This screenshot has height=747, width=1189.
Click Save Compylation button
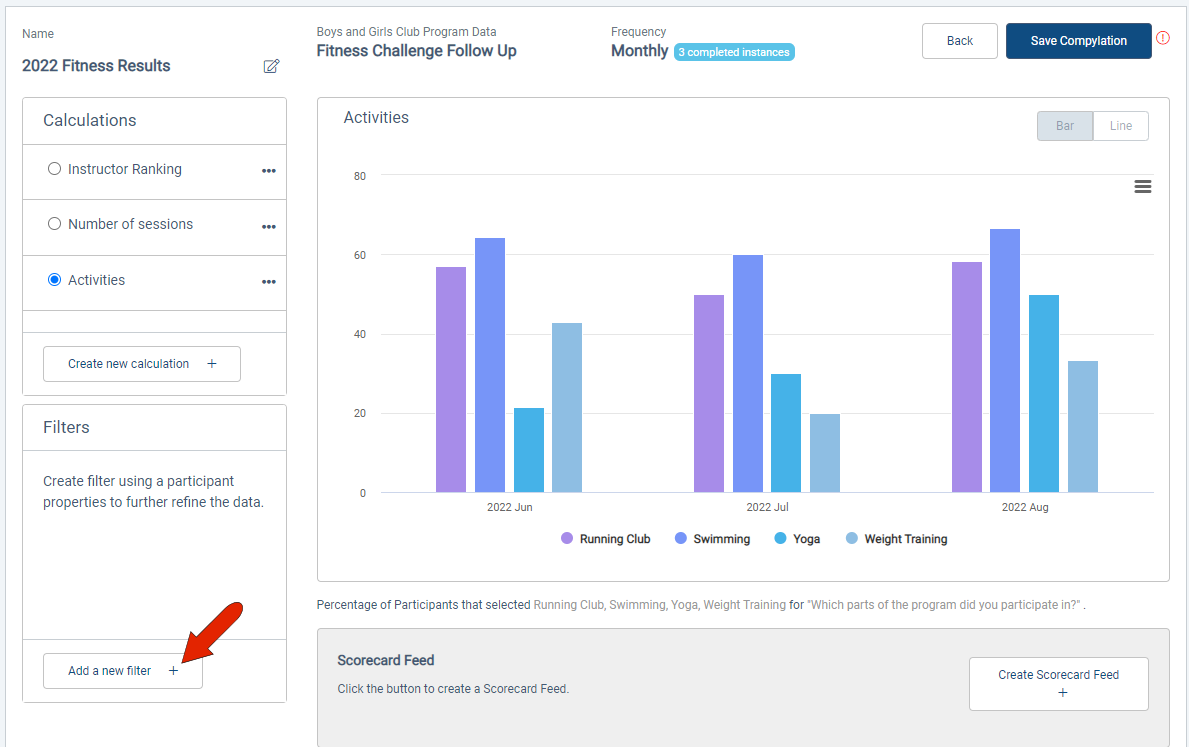tap(1078, 41)
